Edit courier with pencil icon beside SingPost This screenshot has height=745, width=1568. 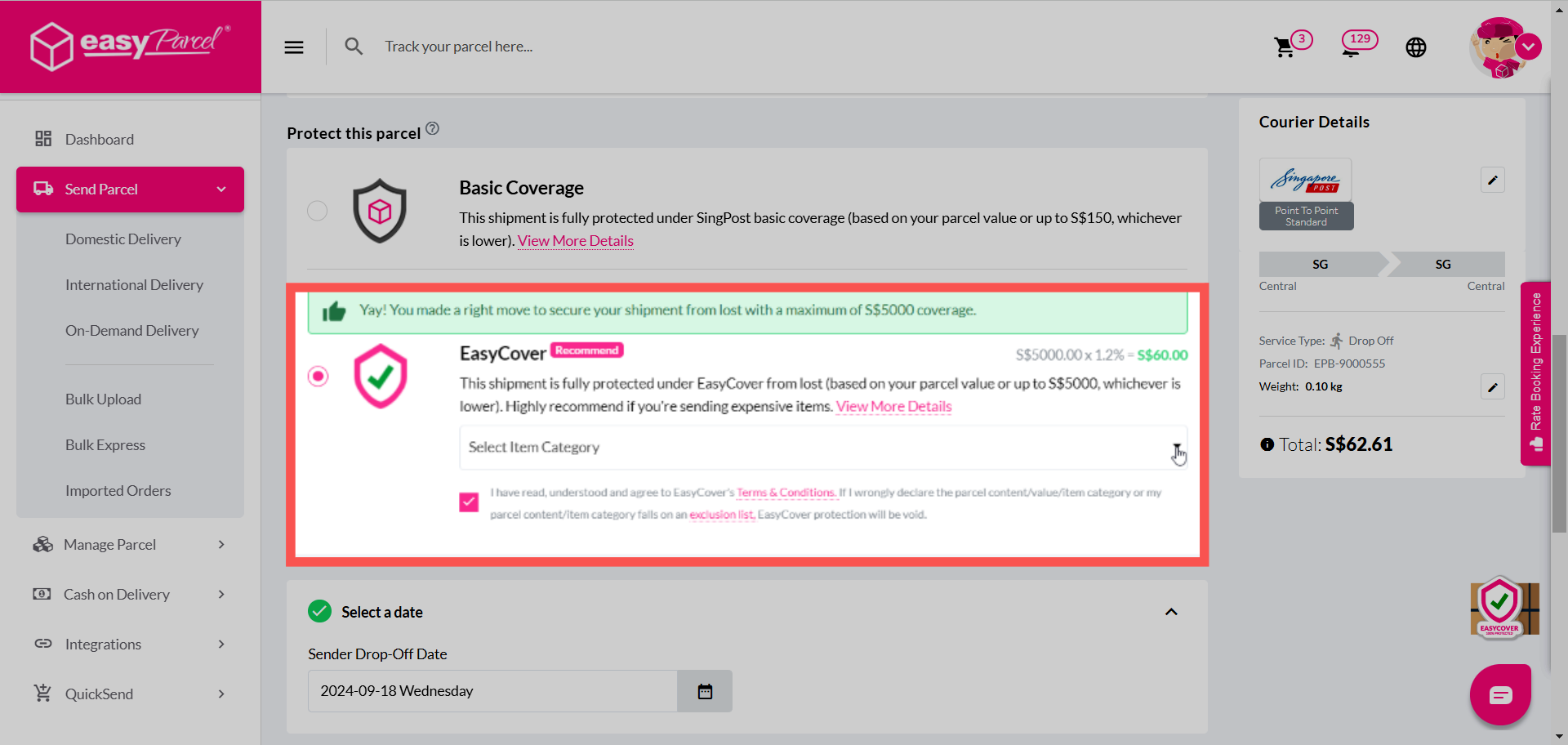1493,180
